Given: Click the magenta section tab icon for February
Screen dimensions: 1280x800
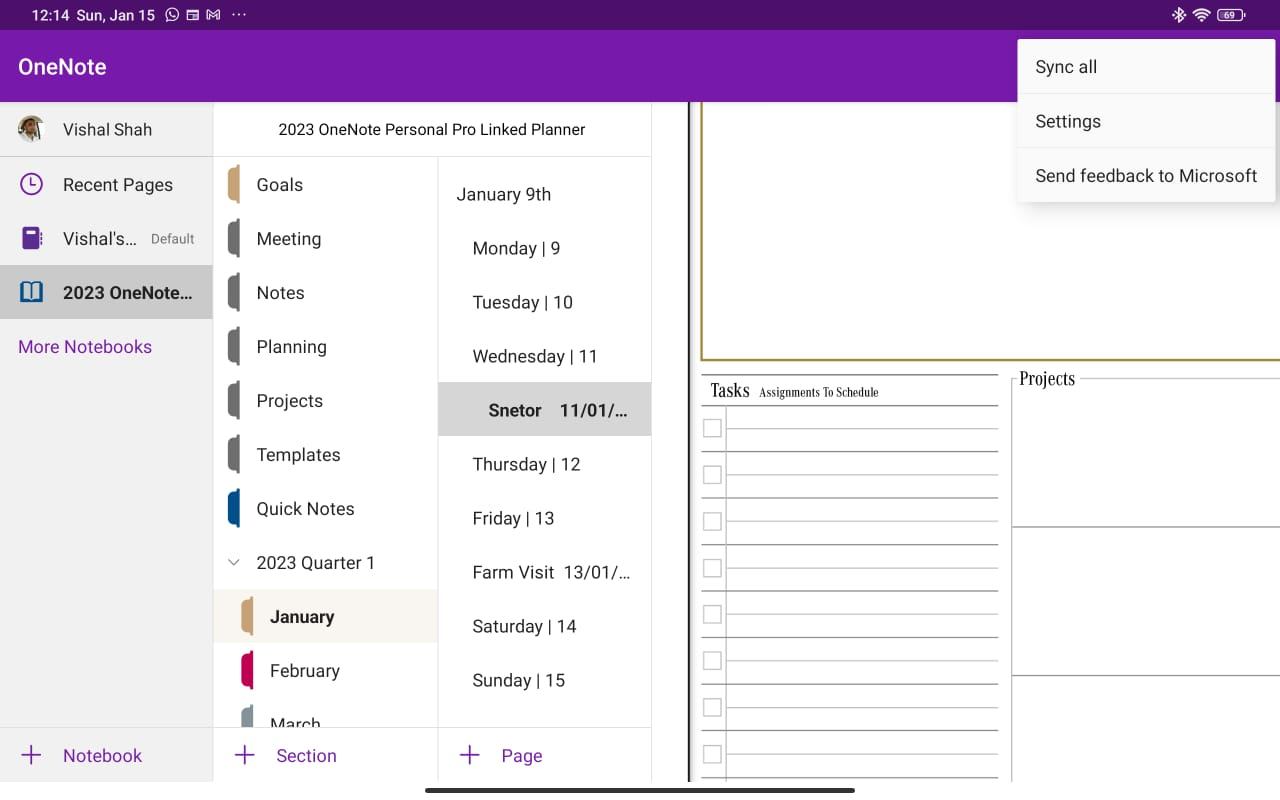Looking at the screenshot, I should coord(247,670).
